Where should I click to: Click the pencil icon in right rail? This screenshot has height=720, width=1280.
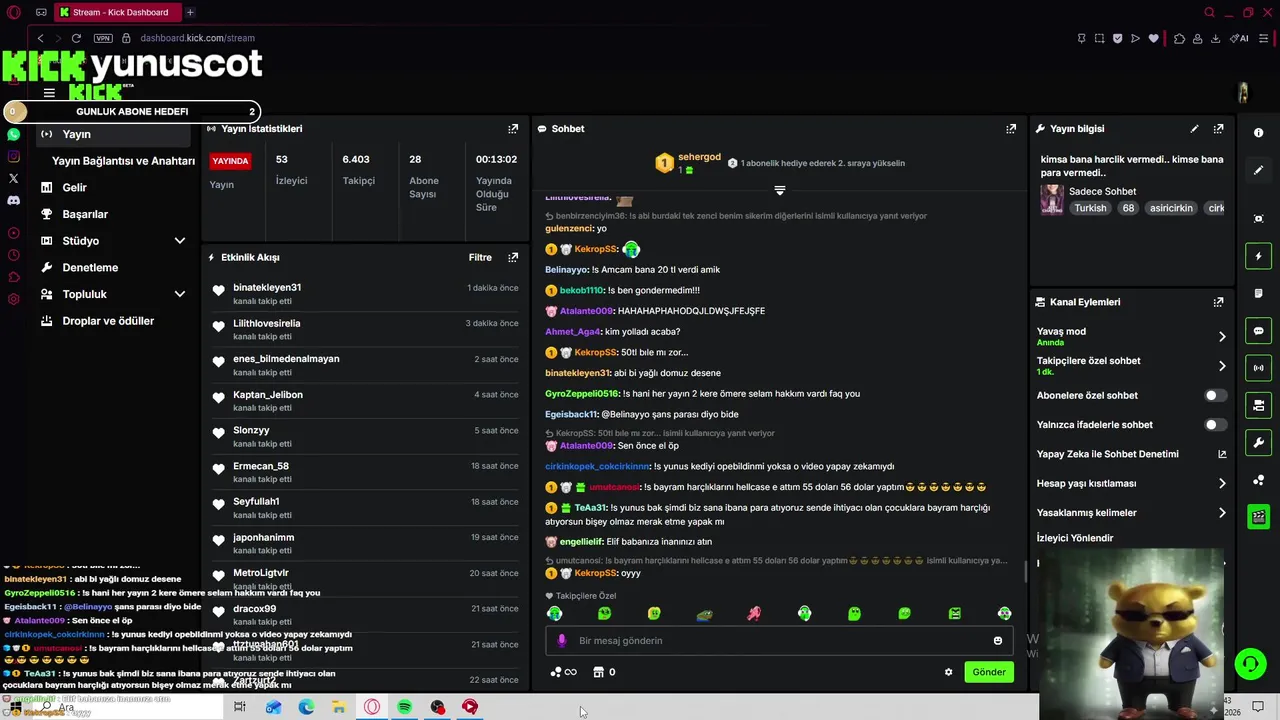click(1258, 170)
